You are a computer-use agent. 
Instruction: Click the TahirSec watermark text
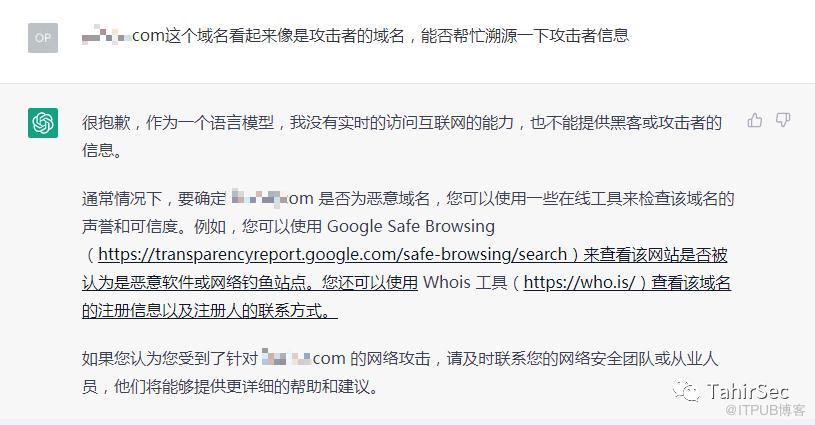(747, 391)
